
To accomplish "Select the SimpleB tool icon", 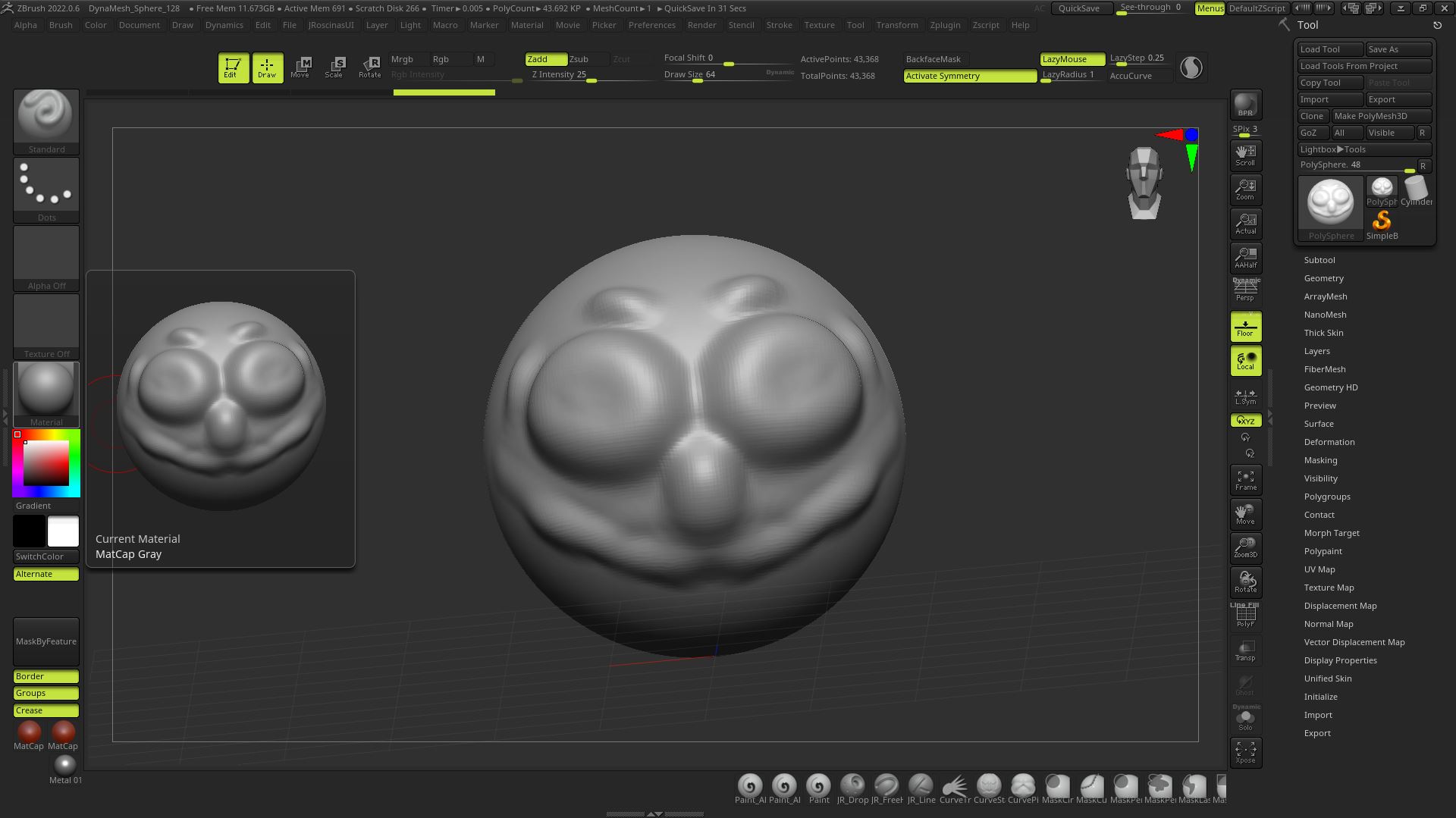I will click(x=1382, y=225).
